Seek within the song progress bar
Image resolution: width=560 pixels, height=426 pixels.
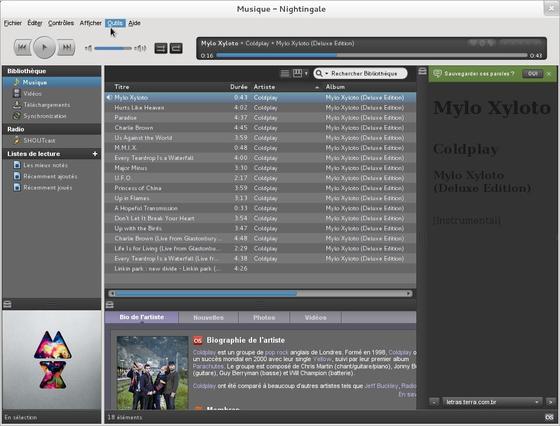click(372, 55)
